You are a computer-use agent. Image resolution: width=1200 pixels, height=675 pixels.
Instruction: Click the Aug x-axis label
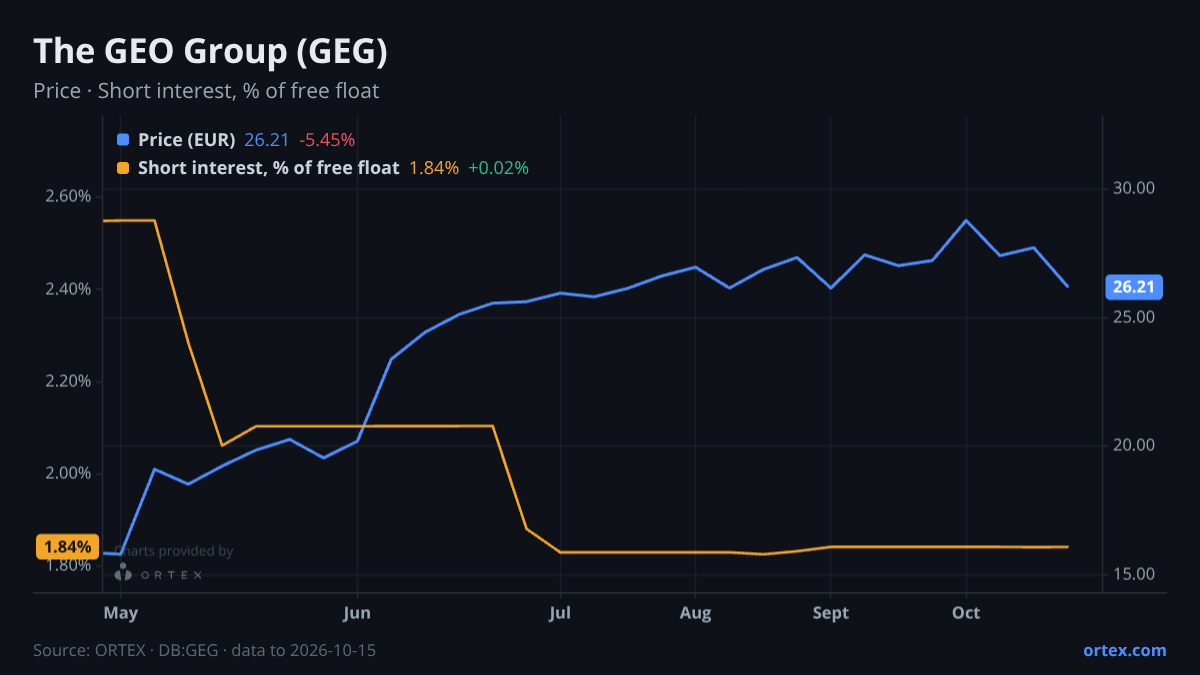coord(695,613)
